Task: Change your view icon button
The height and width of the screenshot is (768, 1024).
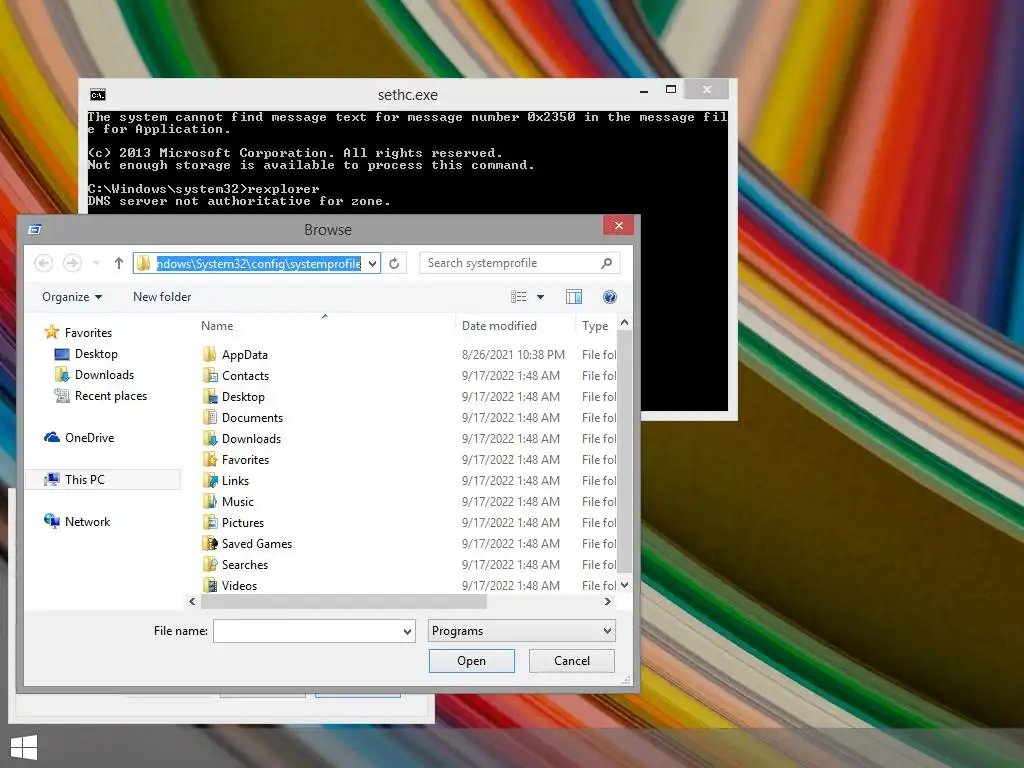Action: [x=519, y=297]
